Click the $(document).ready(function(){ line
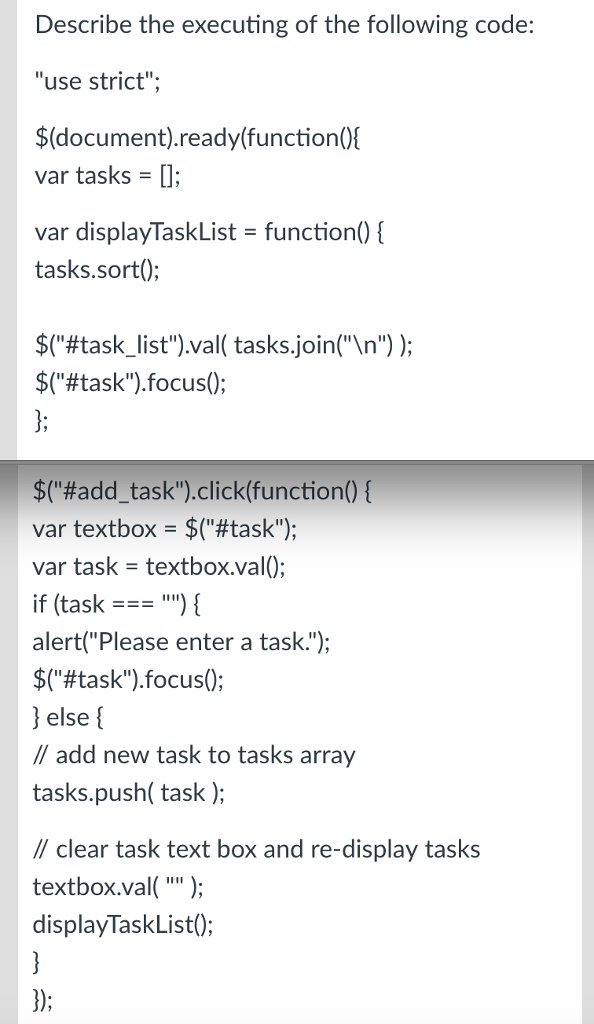The image size is (594, 1024). pos(198,138)
